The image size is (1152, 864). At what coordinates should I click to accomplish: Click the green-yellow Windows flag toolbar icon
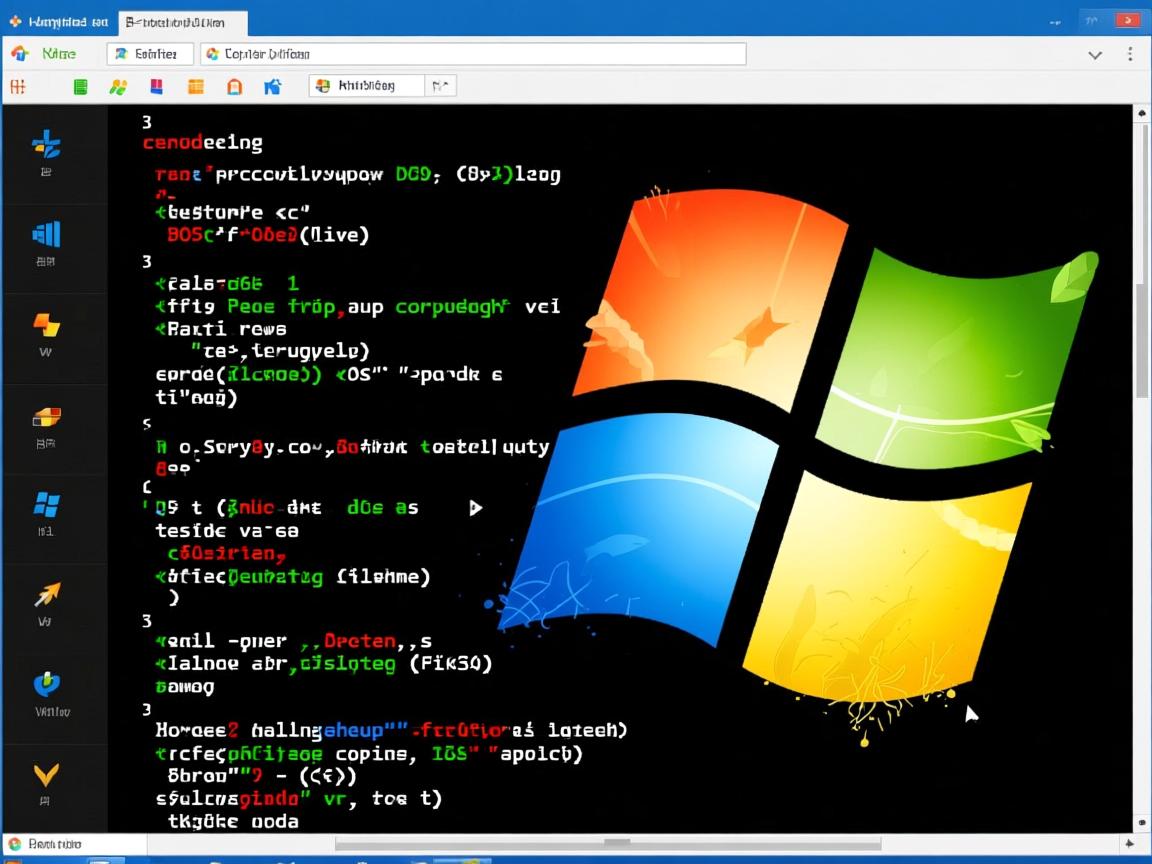tap(118, 87)
